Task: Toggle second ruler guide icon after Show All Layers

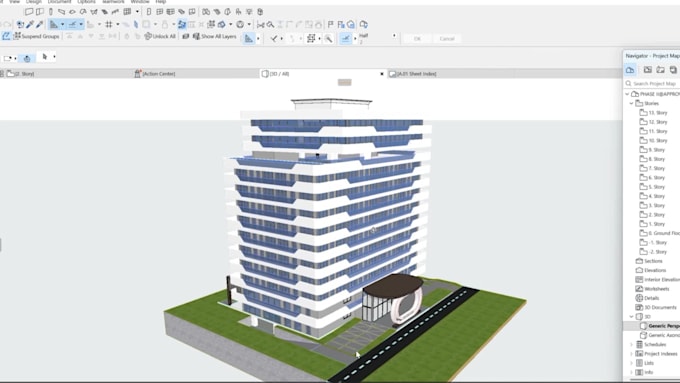Action: coord(249,39)
